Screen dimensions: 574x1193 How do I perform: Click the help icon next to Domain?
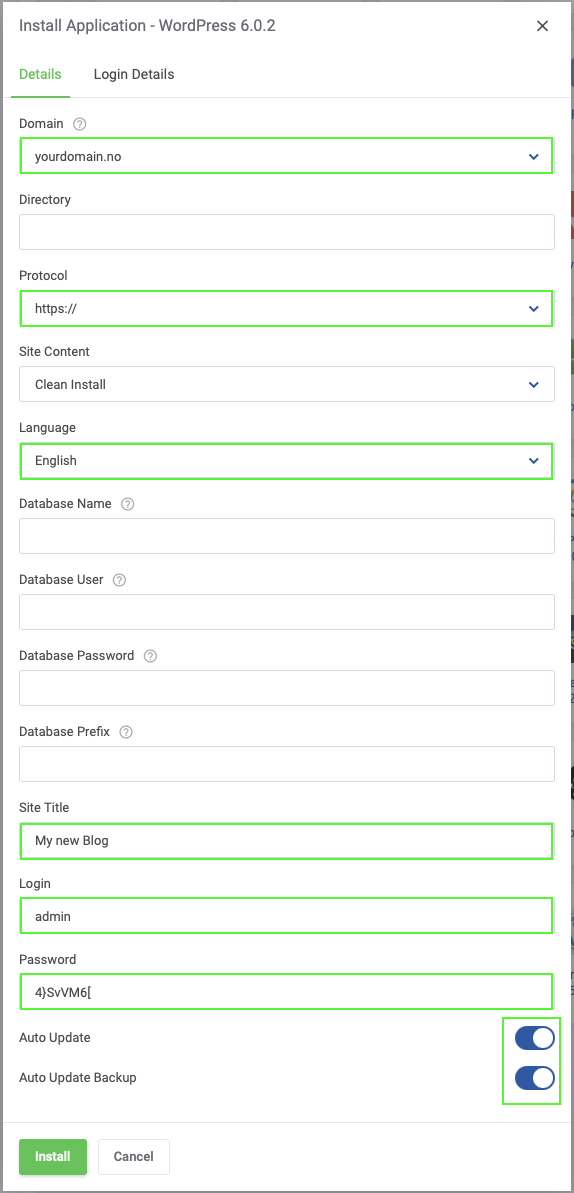(x=80, y=123)
